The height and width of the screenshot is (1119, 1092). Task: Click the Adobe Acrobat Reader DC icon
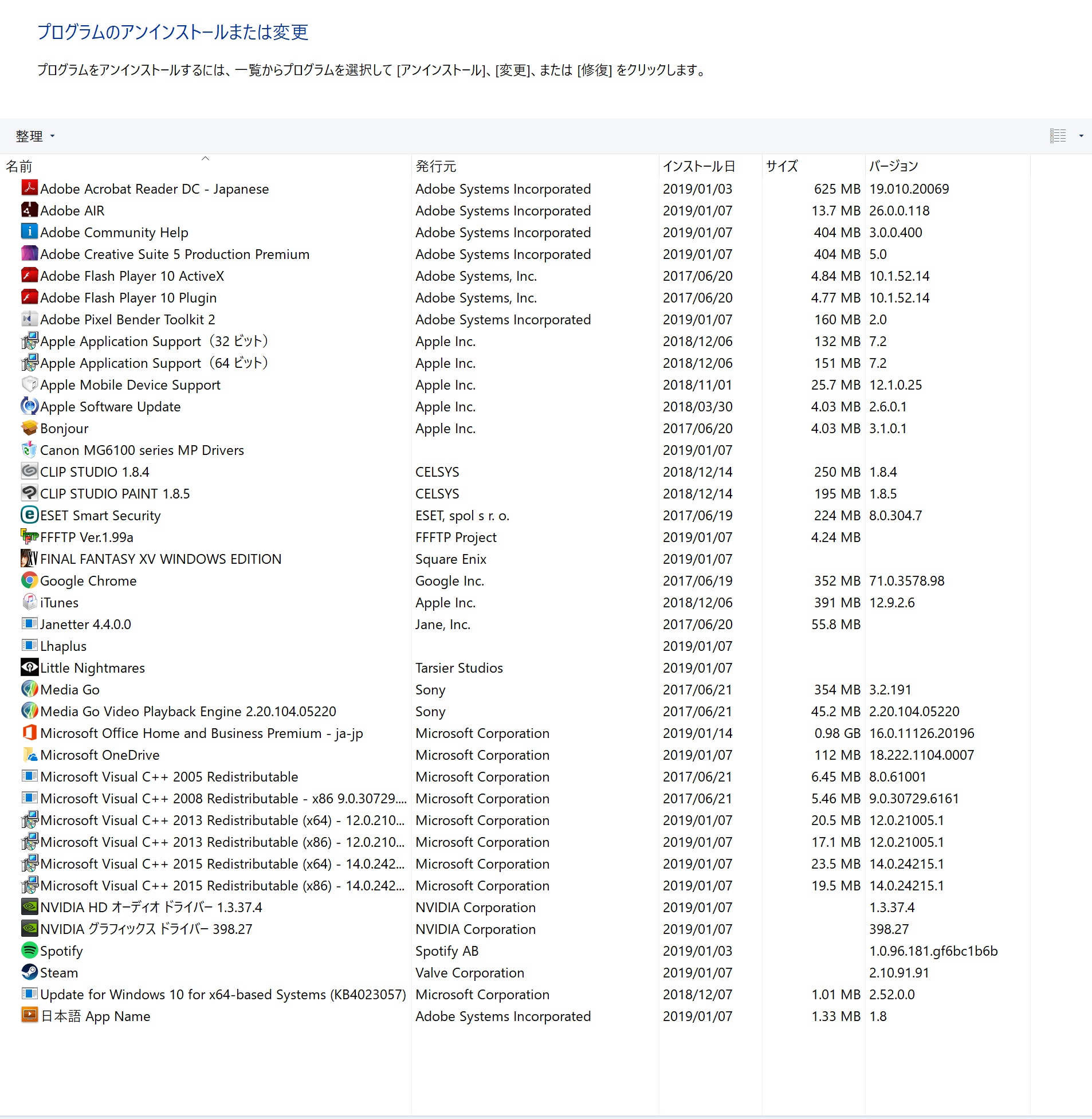[x=29, y=188]
